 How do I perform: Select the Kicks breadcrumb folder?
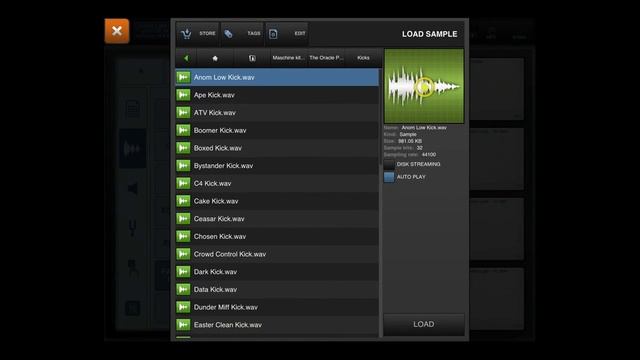363,58
